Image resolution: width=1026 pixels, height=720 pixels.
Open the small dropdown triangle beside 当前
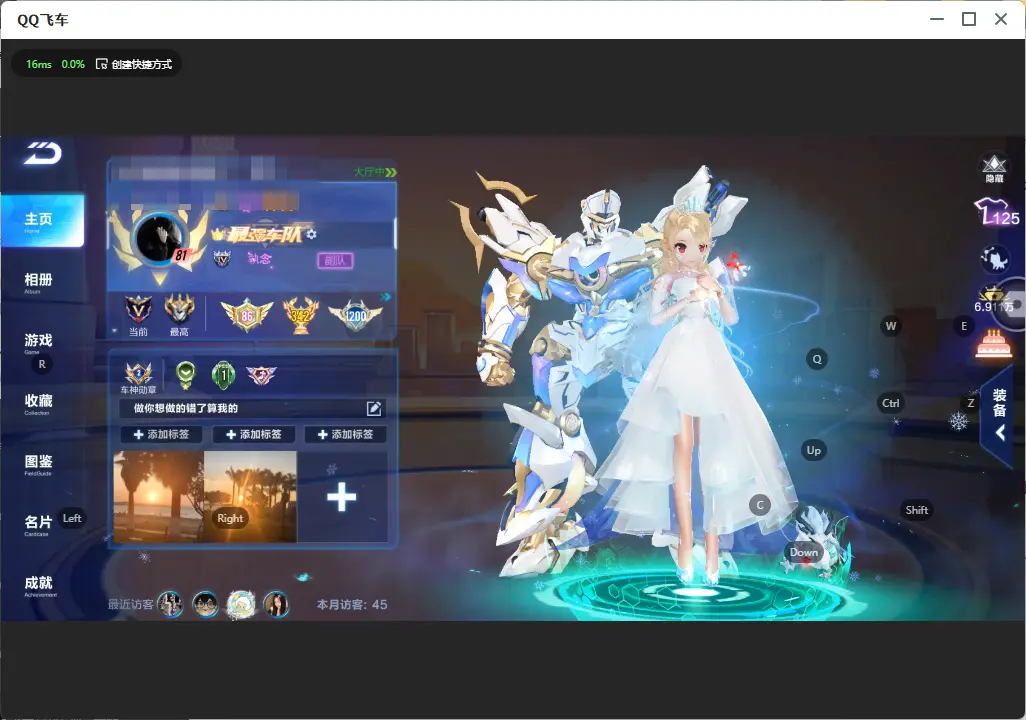(x=115, y=331)
